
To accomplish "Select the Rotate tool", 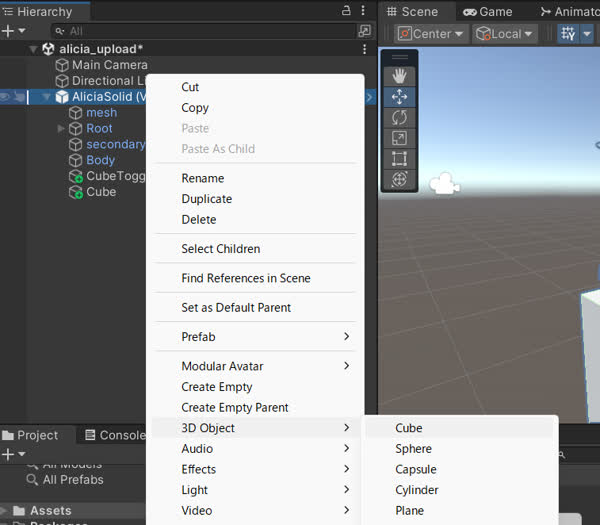I will 399,118.
